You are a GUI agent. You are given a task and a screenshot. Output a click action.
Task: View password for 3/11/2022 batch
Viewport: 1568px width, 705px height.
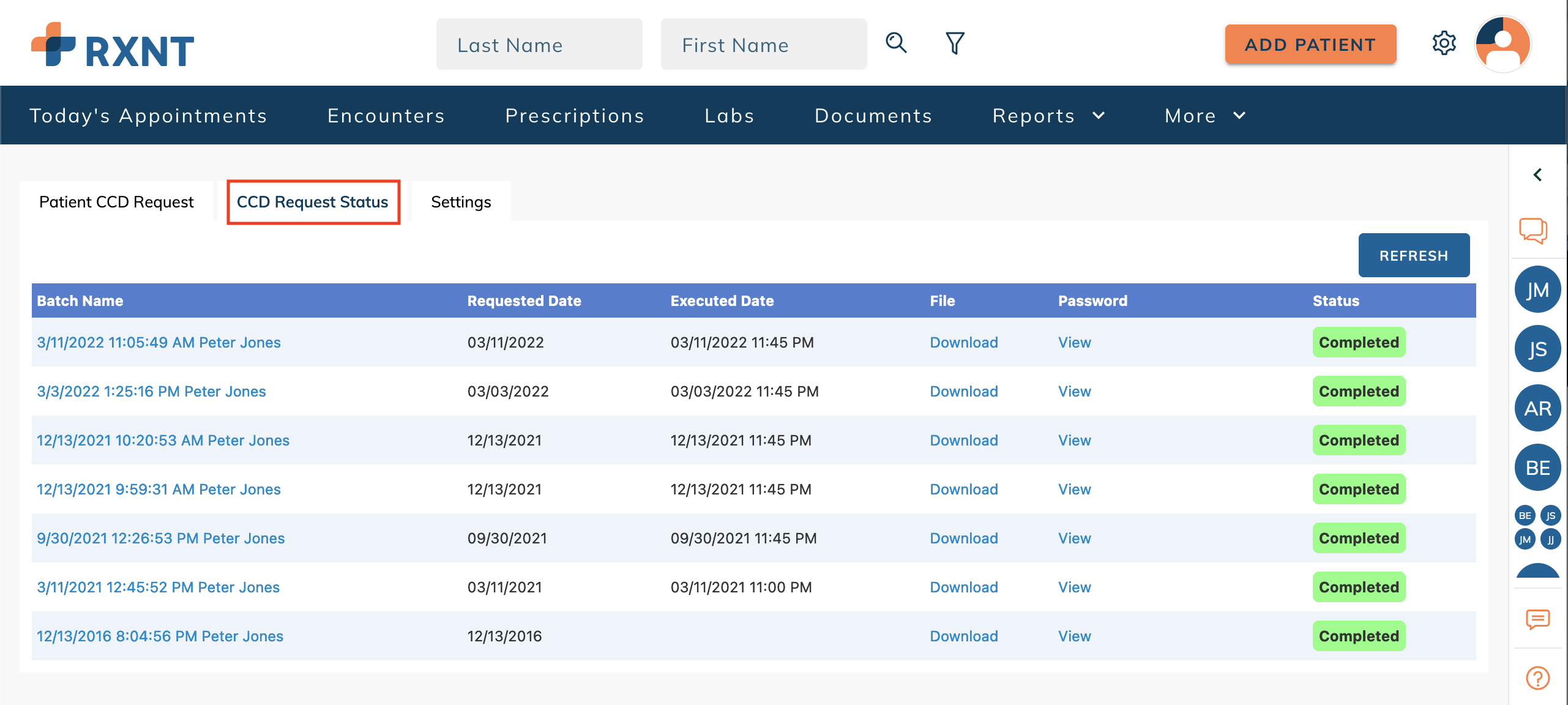point(1075,342)
